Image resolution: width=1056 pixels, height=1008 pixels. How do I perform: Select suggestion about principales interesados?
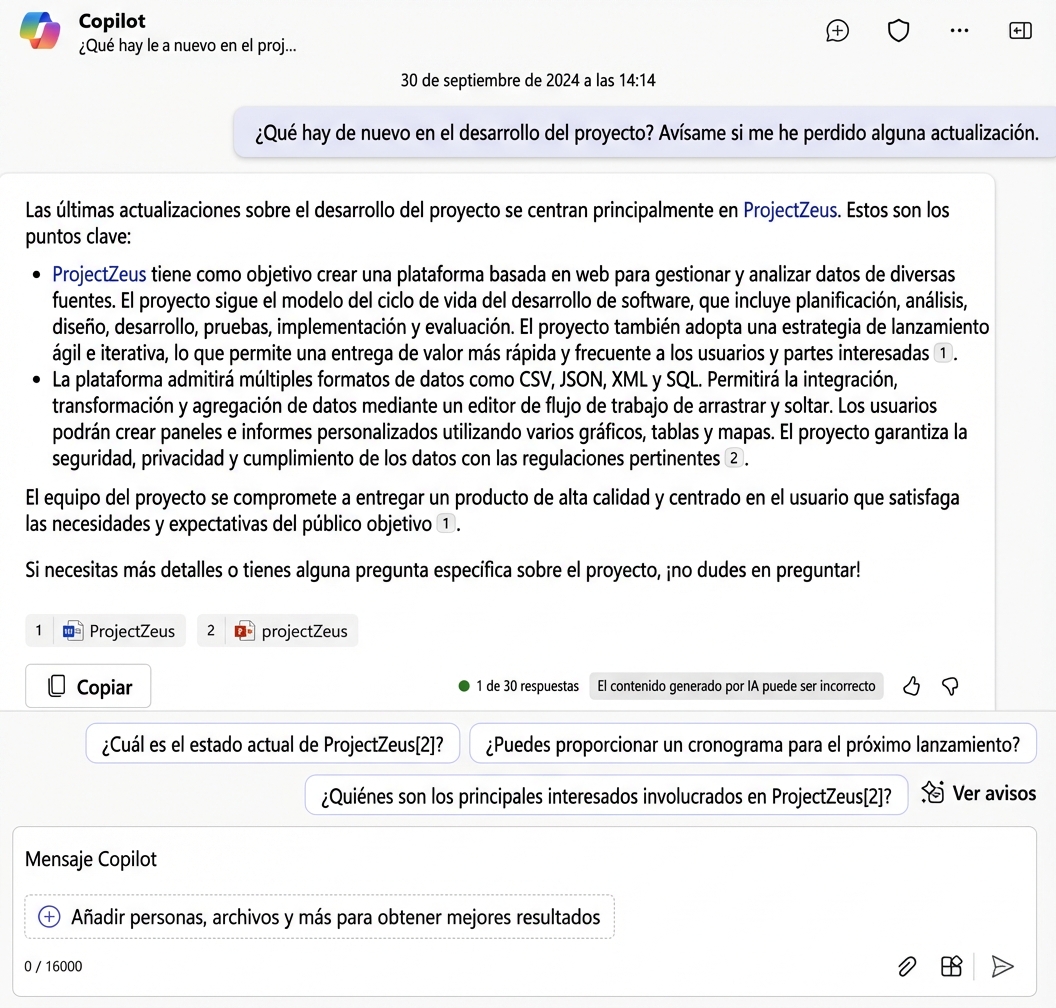(x=606, y=796)
